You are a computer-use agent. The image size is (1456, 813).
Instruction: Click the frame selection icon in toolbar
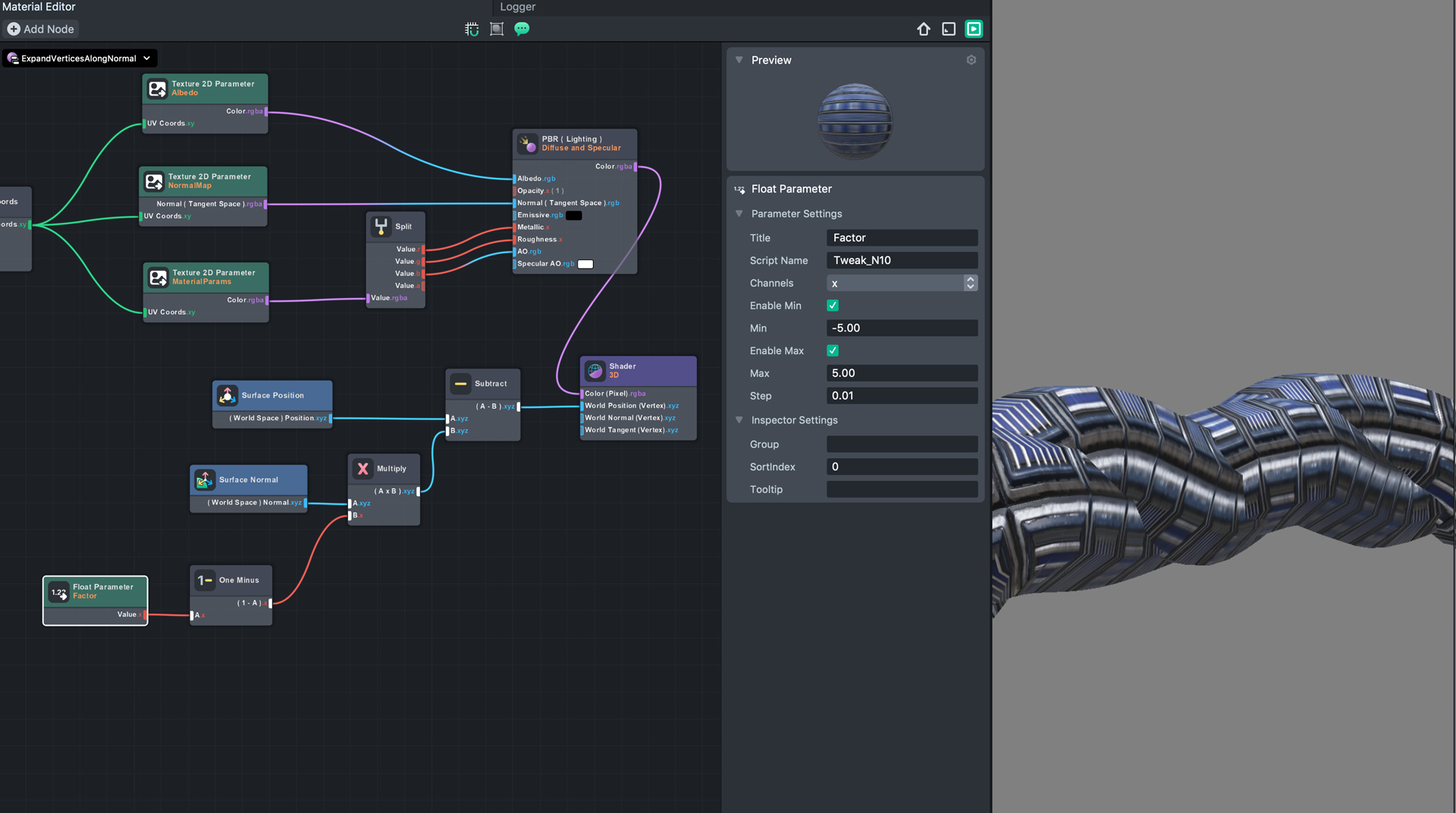tap(497, 29)
